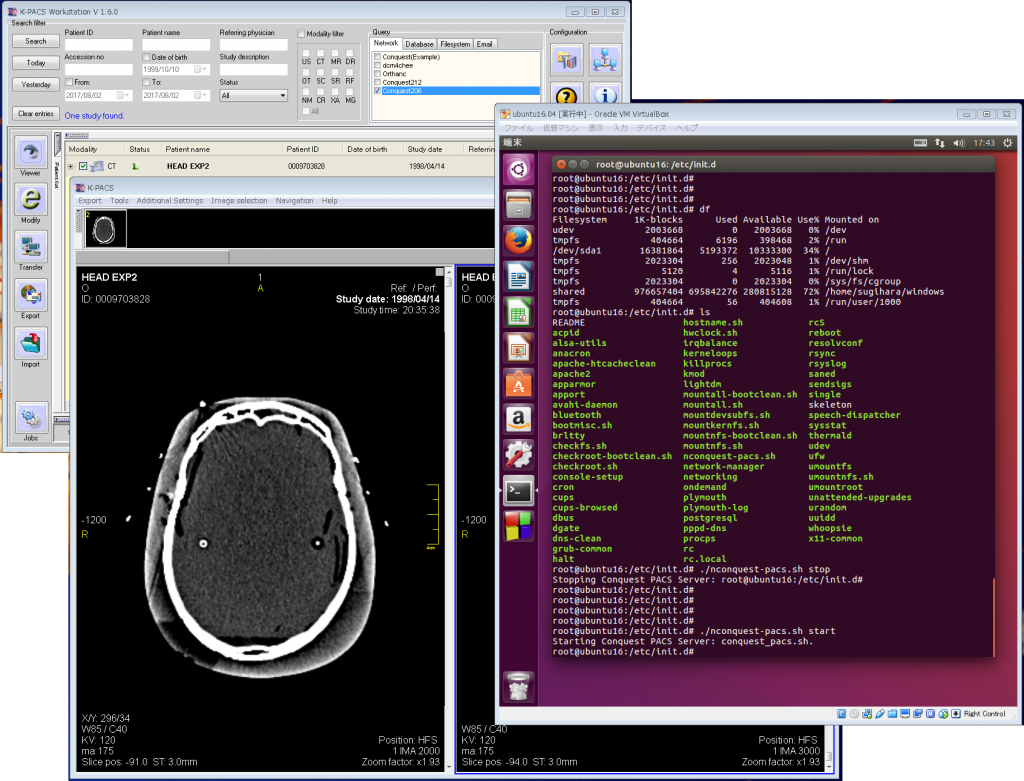
Task: Click the Search button
Action: point(36,41)
